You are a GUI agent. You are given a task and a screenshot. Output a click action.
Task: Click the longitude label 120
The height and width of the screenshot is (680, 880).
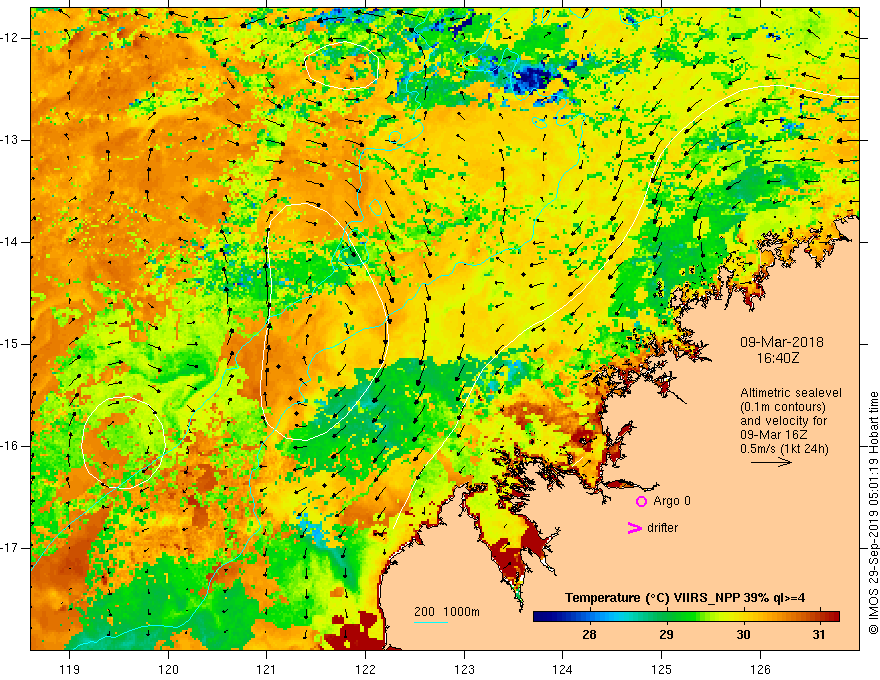(168, 669)
